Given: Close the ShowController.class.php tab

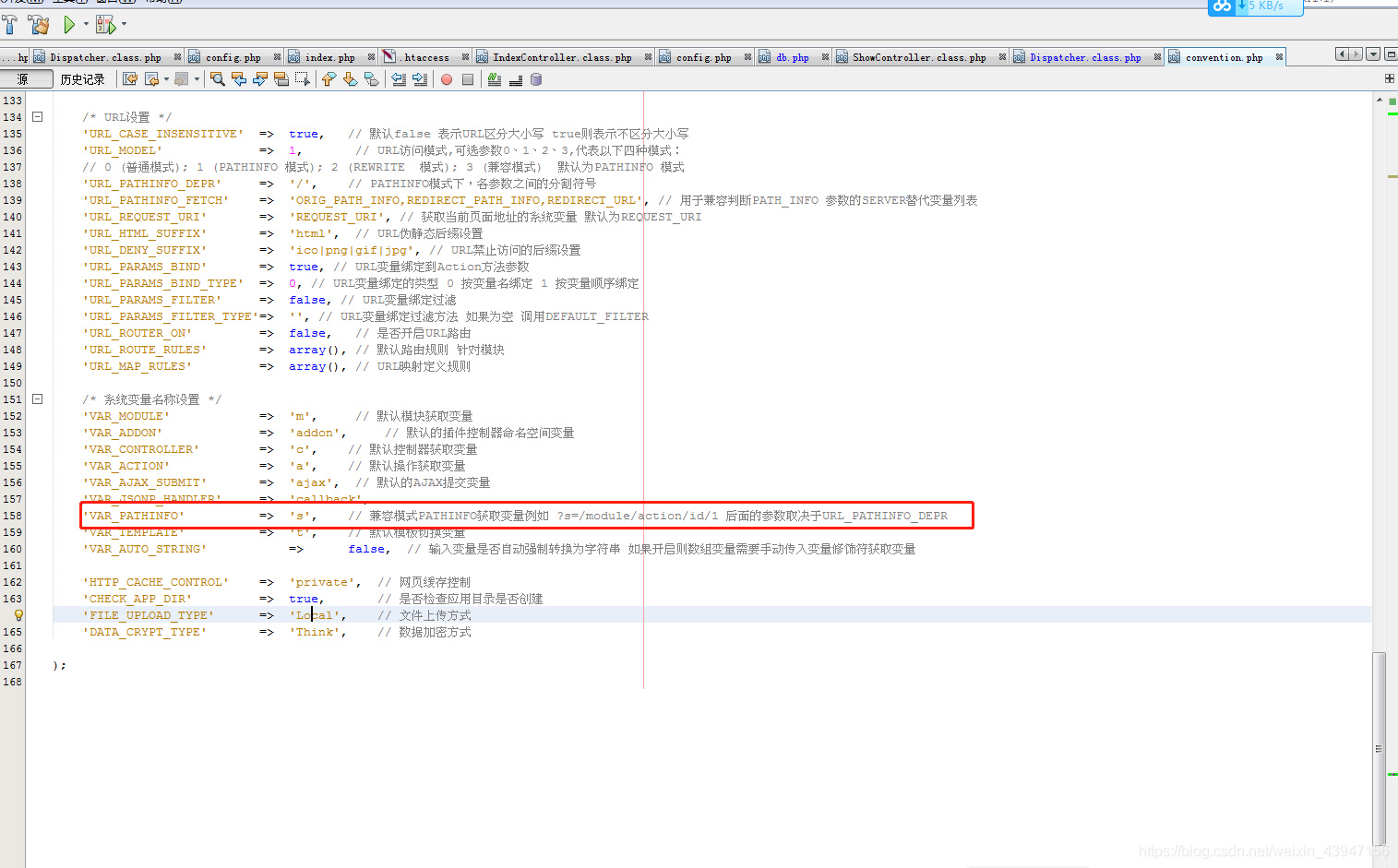Looking at the screenshot, I should click(x=1002, y=57).
